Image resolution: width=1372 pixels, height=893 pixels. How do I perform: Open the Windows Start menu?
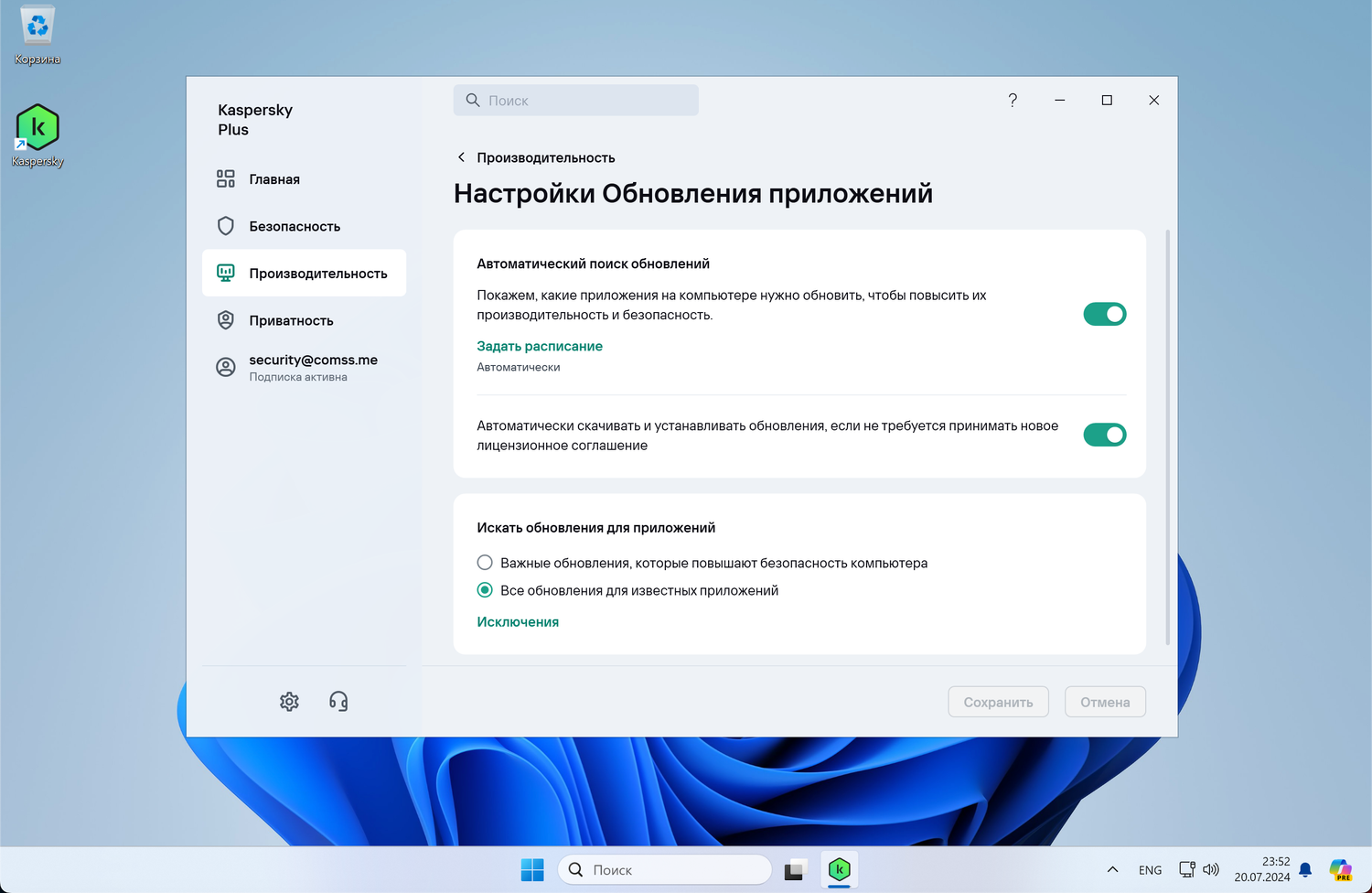(x=532, y=870)
